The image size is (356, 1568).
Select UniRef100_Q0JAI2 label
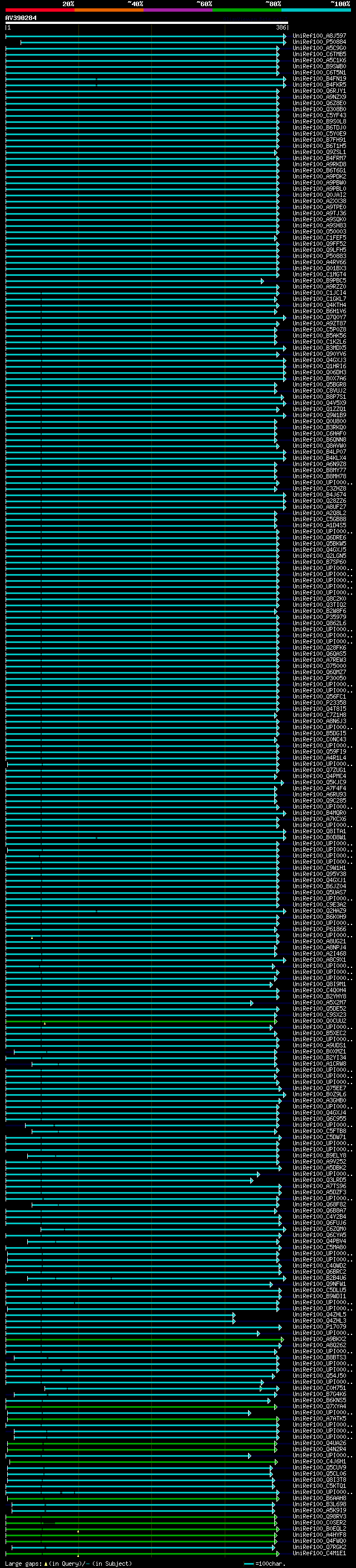pos(319,195)
